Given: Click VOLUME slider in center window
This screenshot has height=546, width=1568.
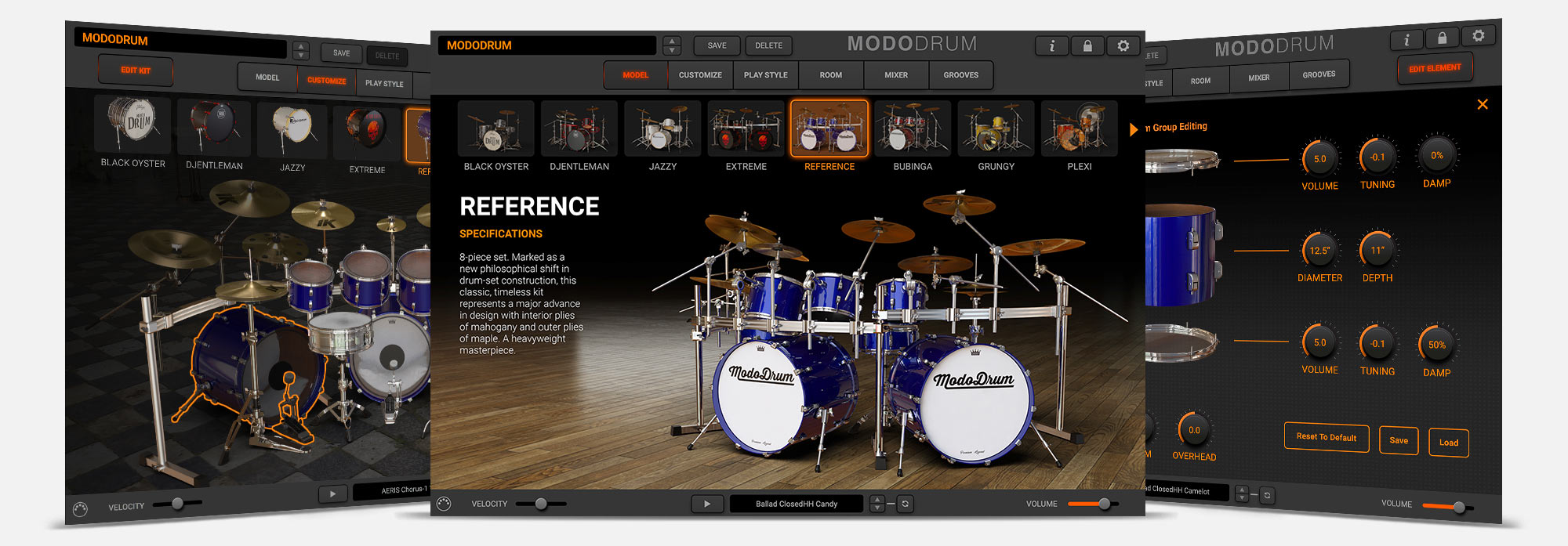Looking at the screenshot, I should [1093, 504].
